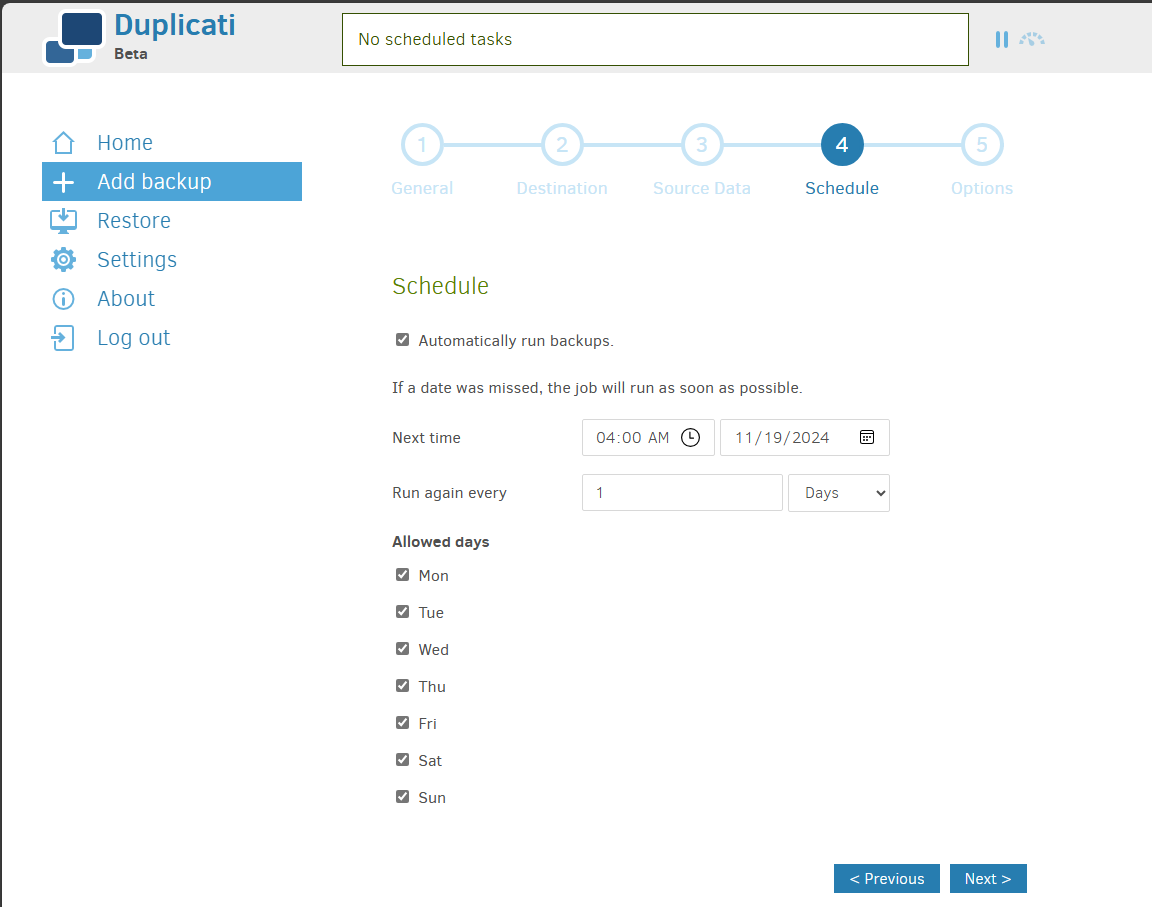Image resolution: width=1152 pixels, height=907 pixels.
Task: Open throttle settings via the speedometer icon
Action: click(x=1032, y=39)
